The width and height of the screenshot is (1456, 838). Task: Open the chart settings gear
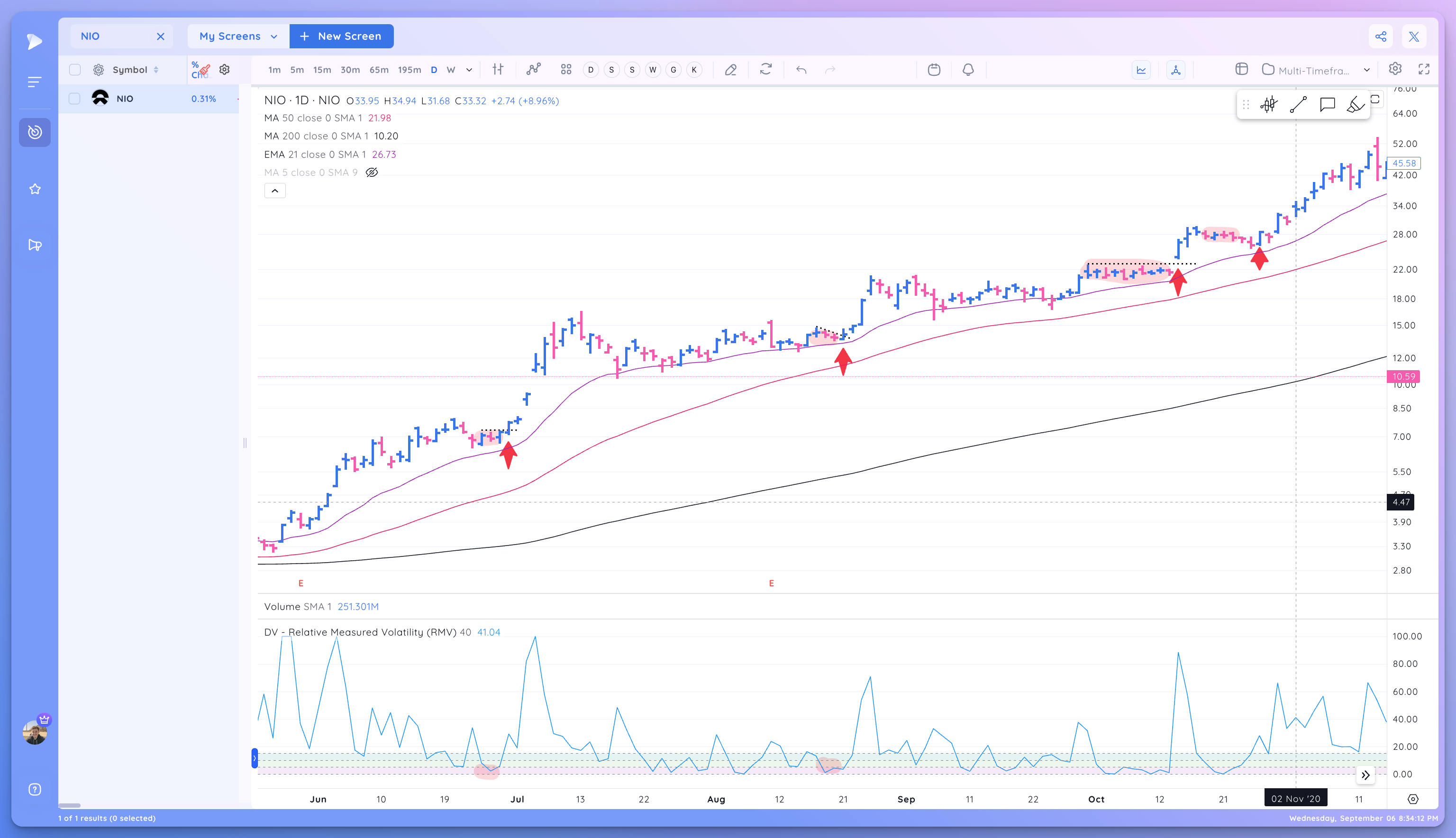tap(1396, 69)
